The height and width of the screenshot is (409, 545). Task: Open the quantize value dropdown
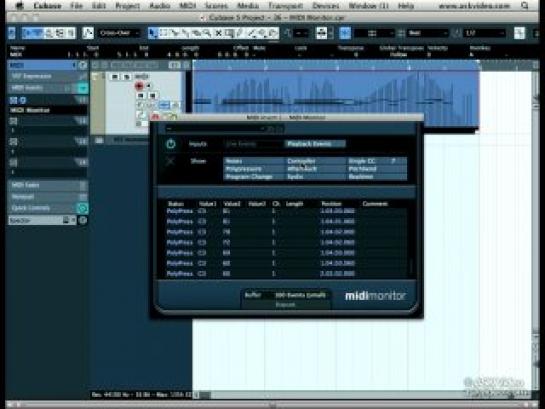point(485,33)
